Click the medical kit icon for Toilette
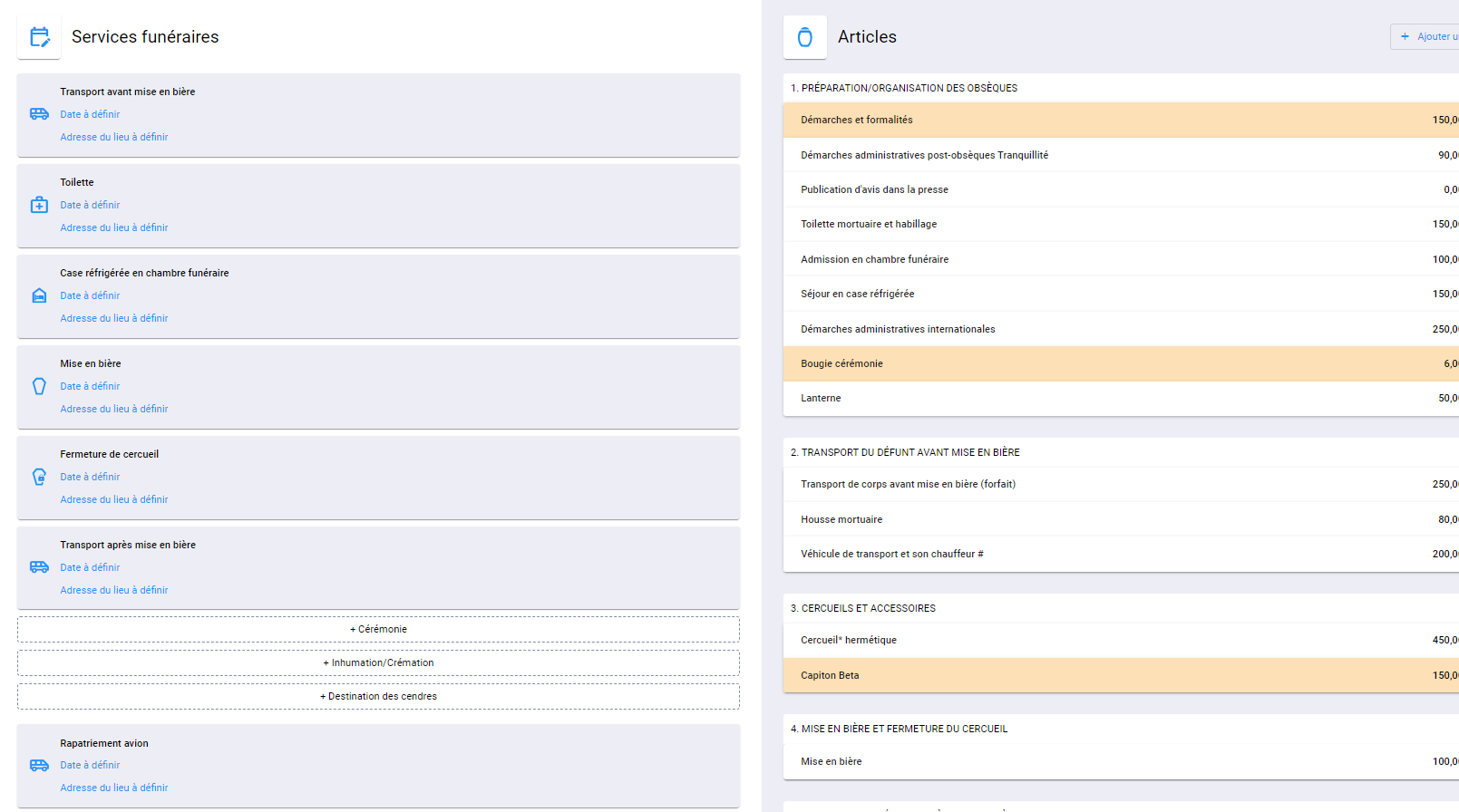 (39, 205)
